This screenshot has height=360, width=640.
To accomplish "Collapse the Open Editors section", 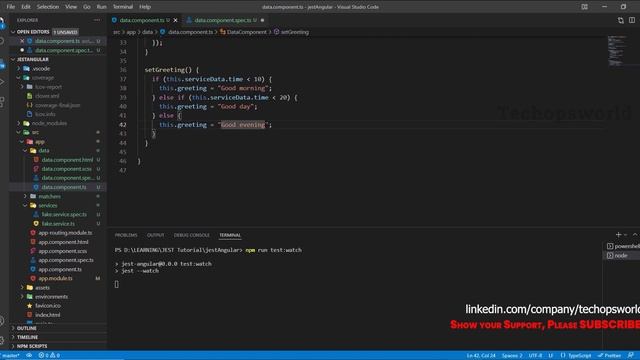I will tap(33, 32).
